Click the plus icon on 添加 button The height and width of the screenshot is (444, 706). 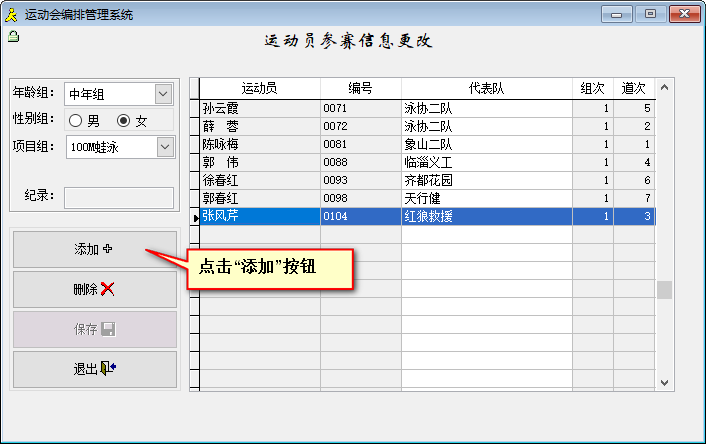[108, 249]
